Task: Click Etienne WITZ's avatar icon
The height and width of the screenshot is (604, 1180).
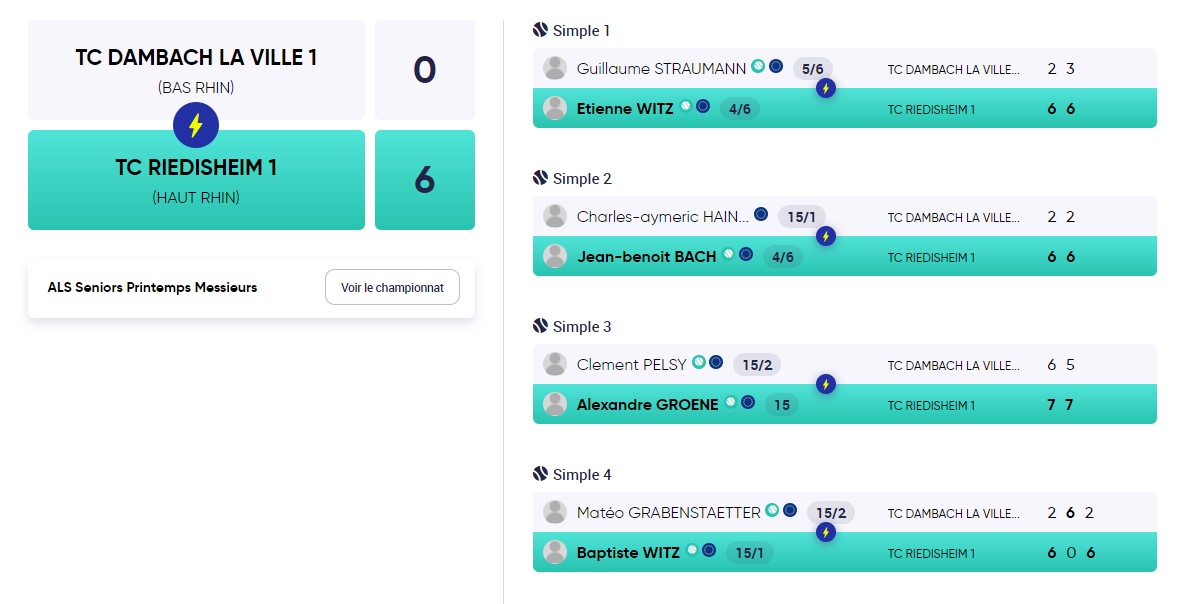Action: coord(555,108)
